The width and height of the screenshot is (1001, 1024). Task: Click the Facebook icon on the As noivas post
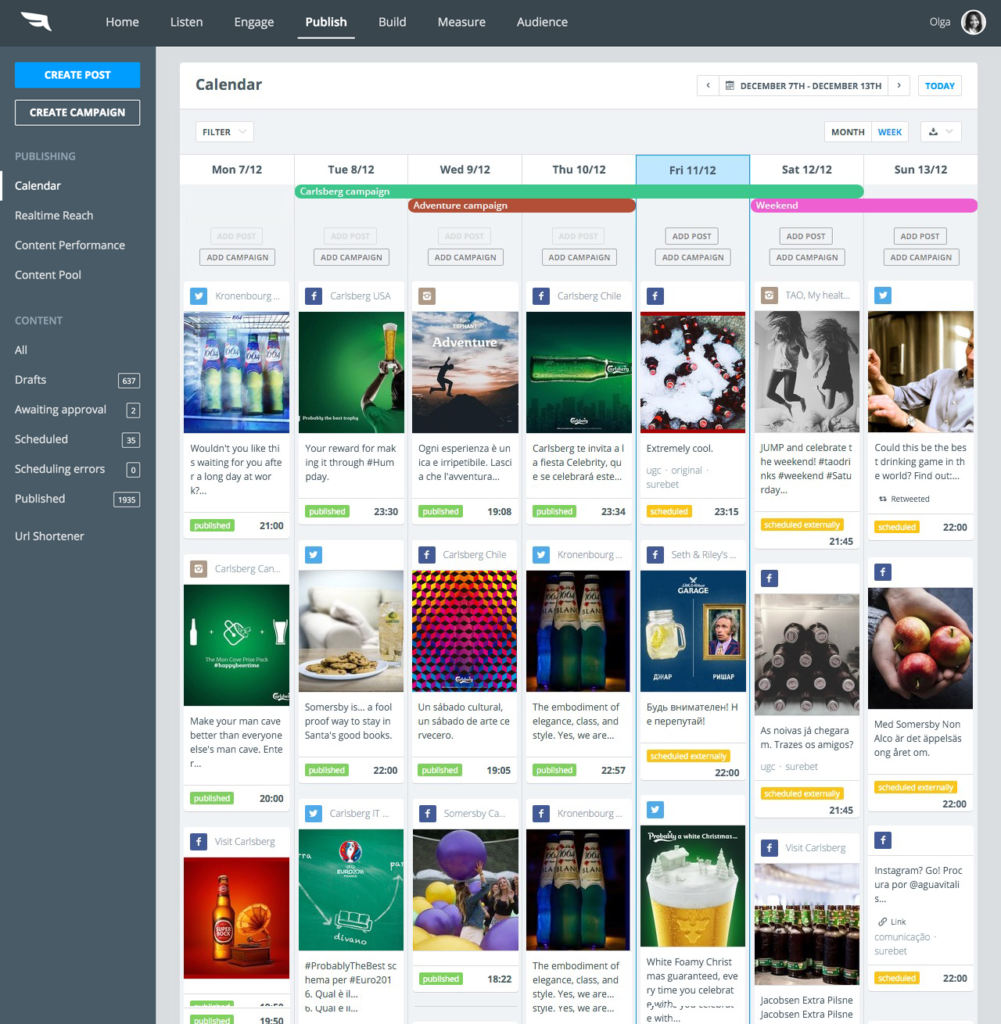pyautogui.click(x=769, y=578)
